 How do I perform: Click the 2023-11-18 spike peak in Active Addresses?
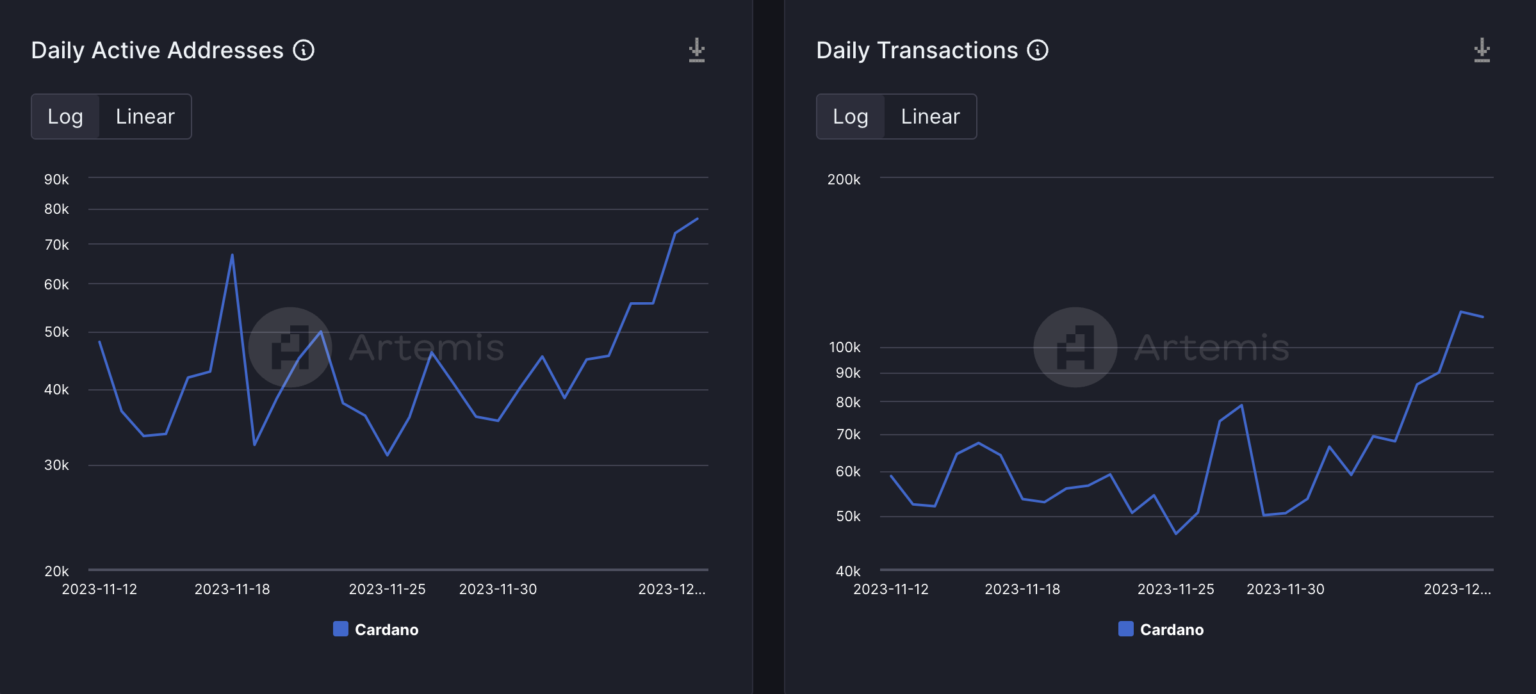232,254
